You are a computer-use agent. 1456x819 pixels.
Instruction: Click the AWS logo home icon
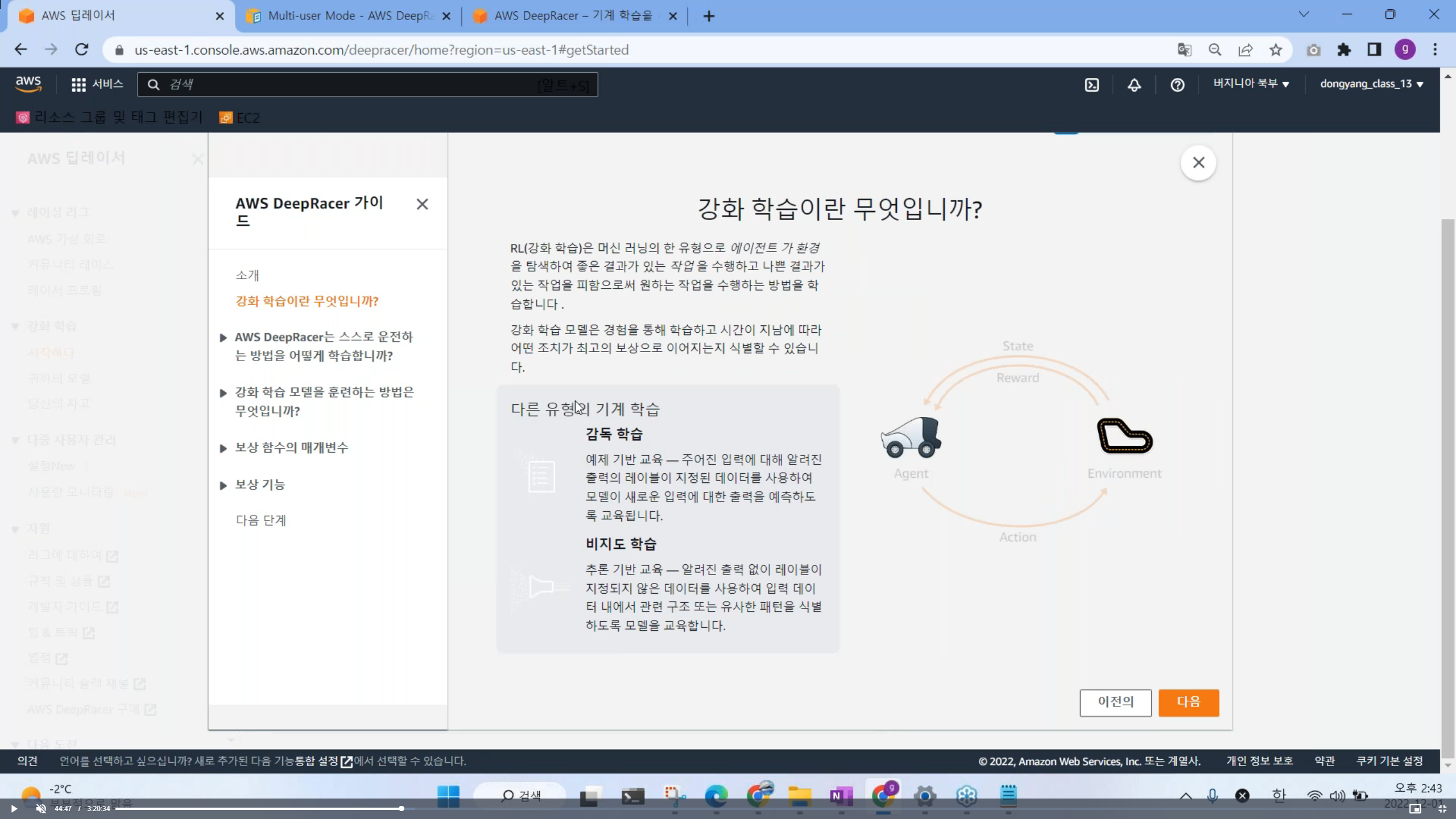28,84
